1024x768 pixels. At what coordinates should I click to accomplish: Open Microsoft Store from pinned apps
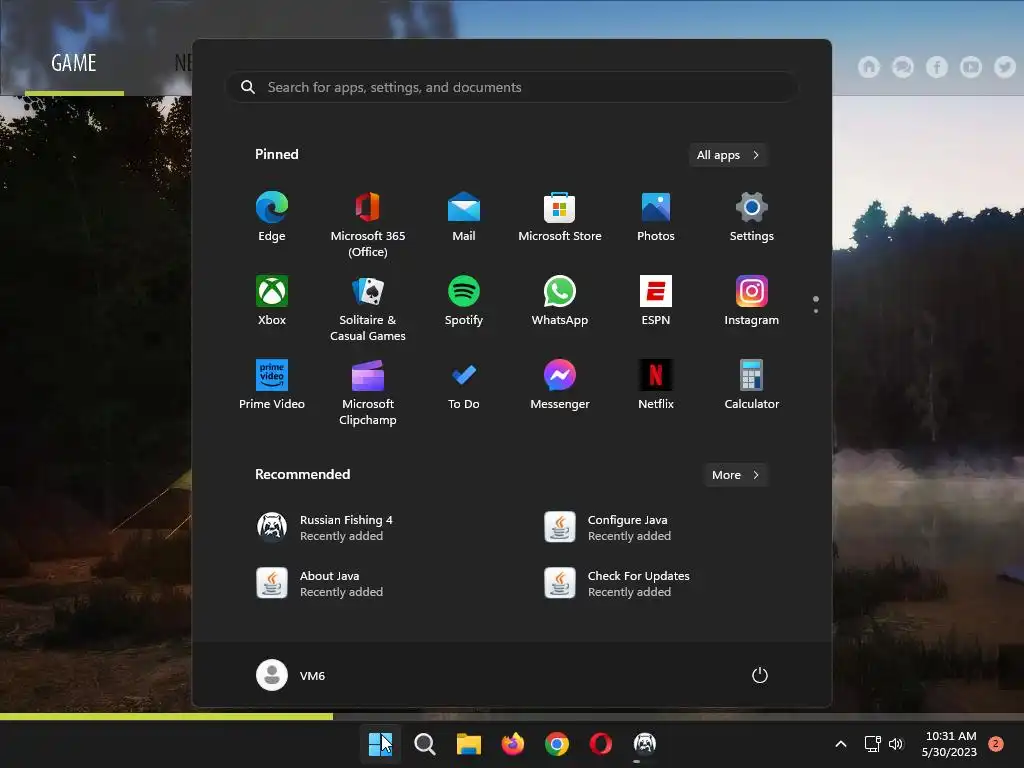coord(560,217)
